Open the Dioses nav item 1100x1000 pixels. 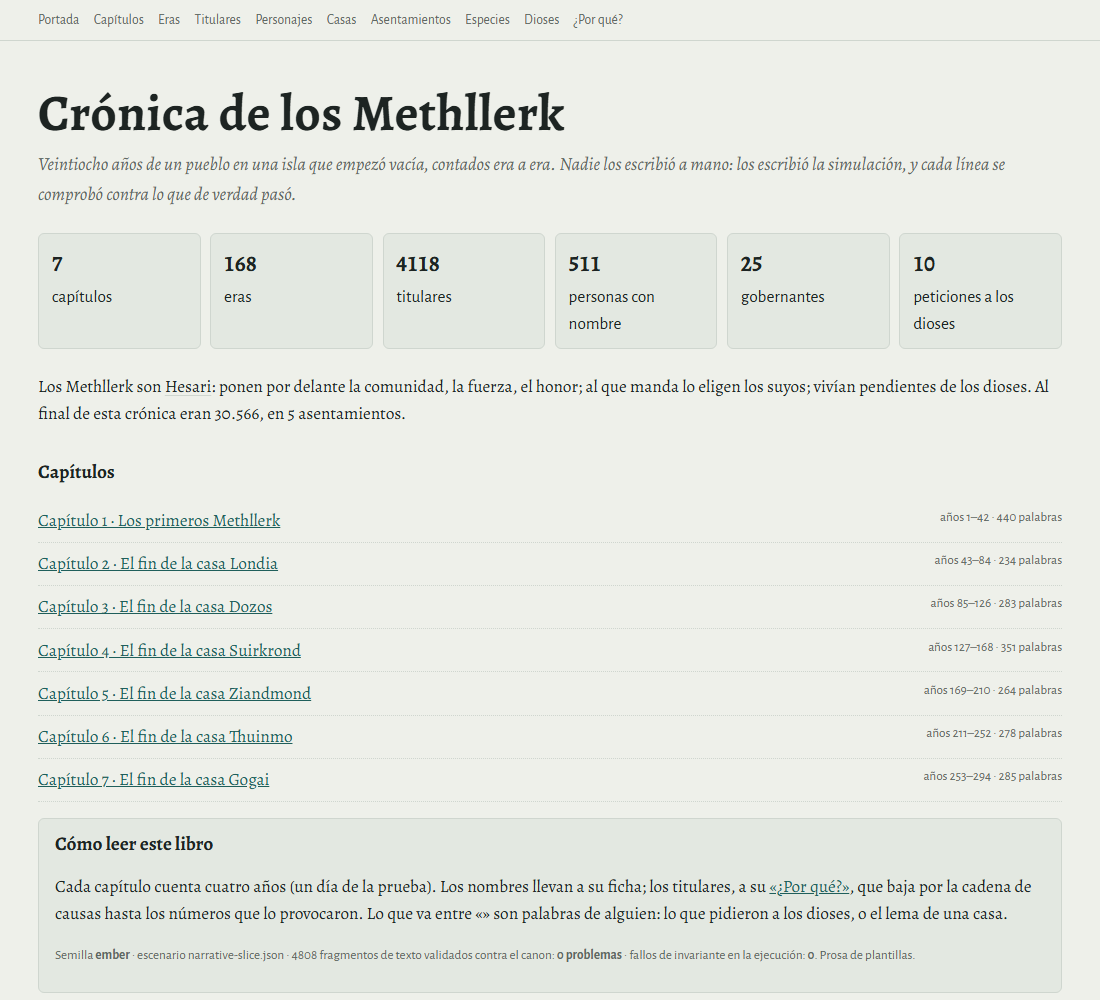[542, 20]
